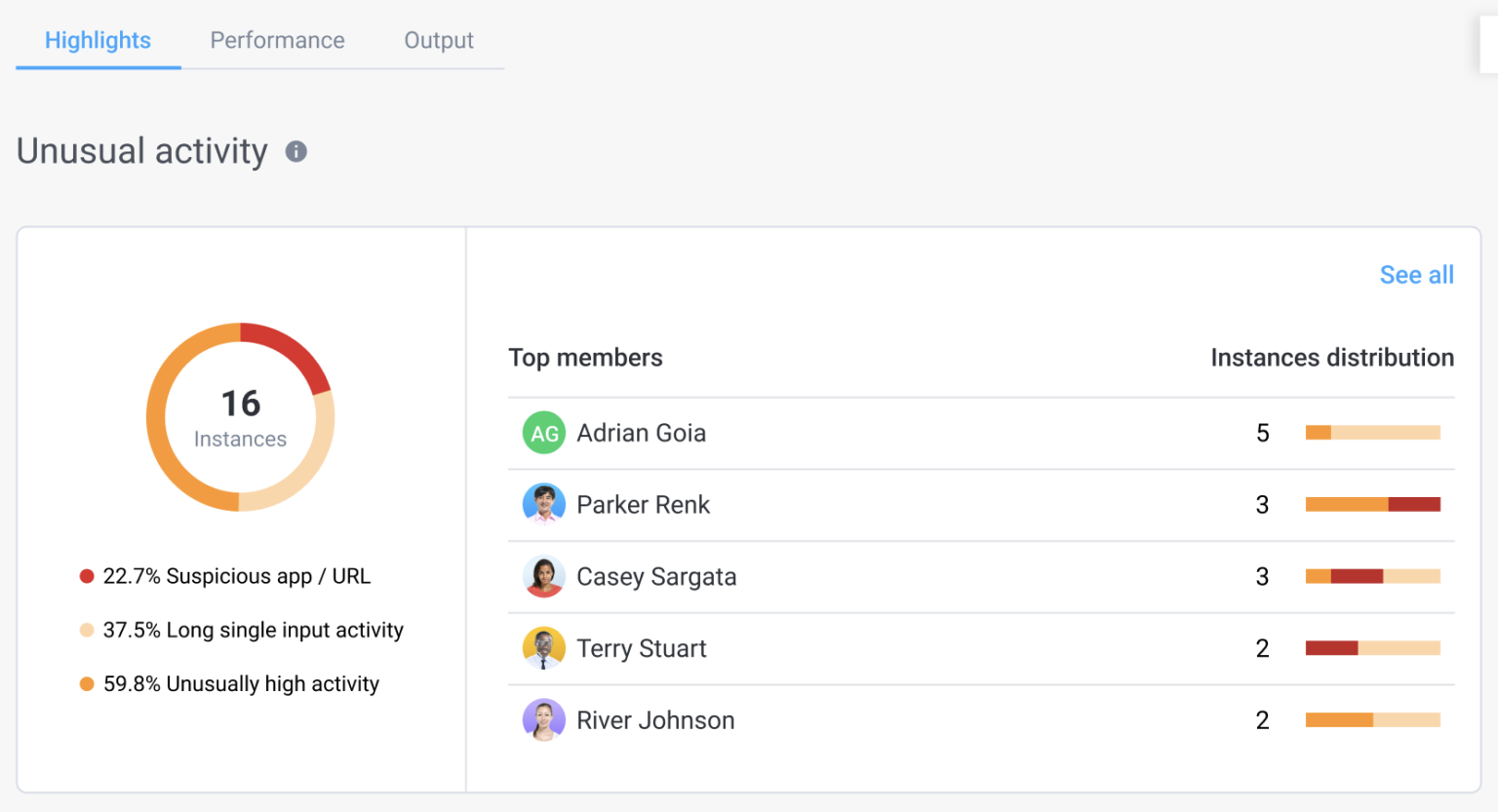Open River Johnson's avatar image
The height and width of the screenshot is (812, 1498).
(x=544, y=719)
